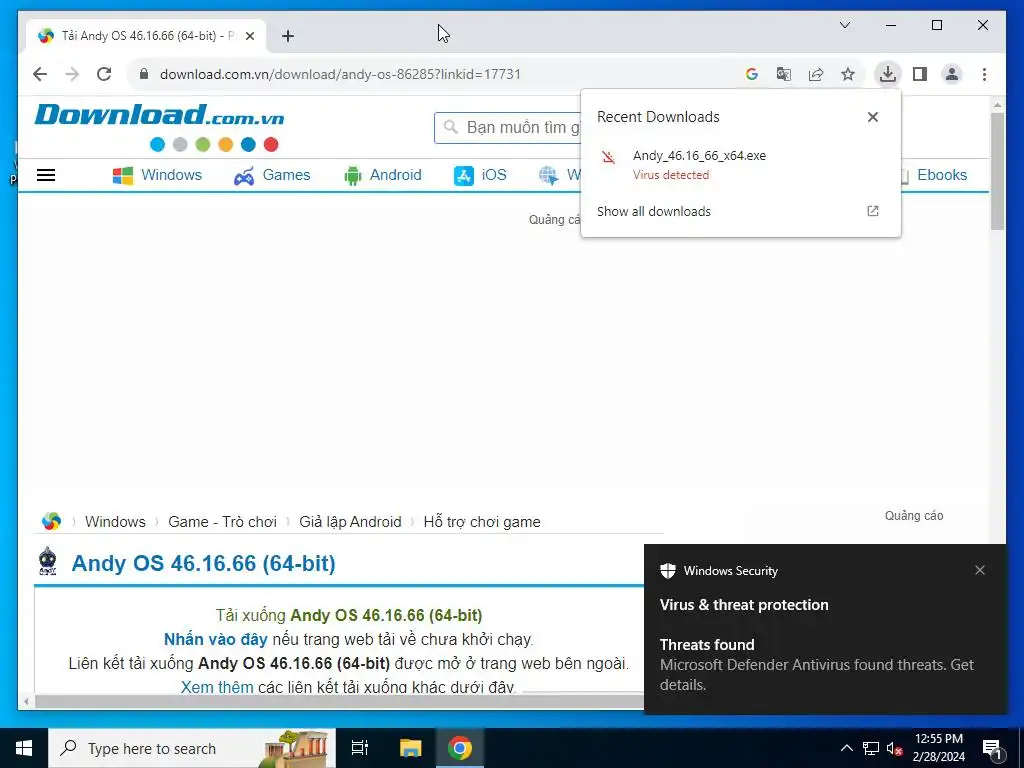Open the Chrome profile avatar

[952, 74]
